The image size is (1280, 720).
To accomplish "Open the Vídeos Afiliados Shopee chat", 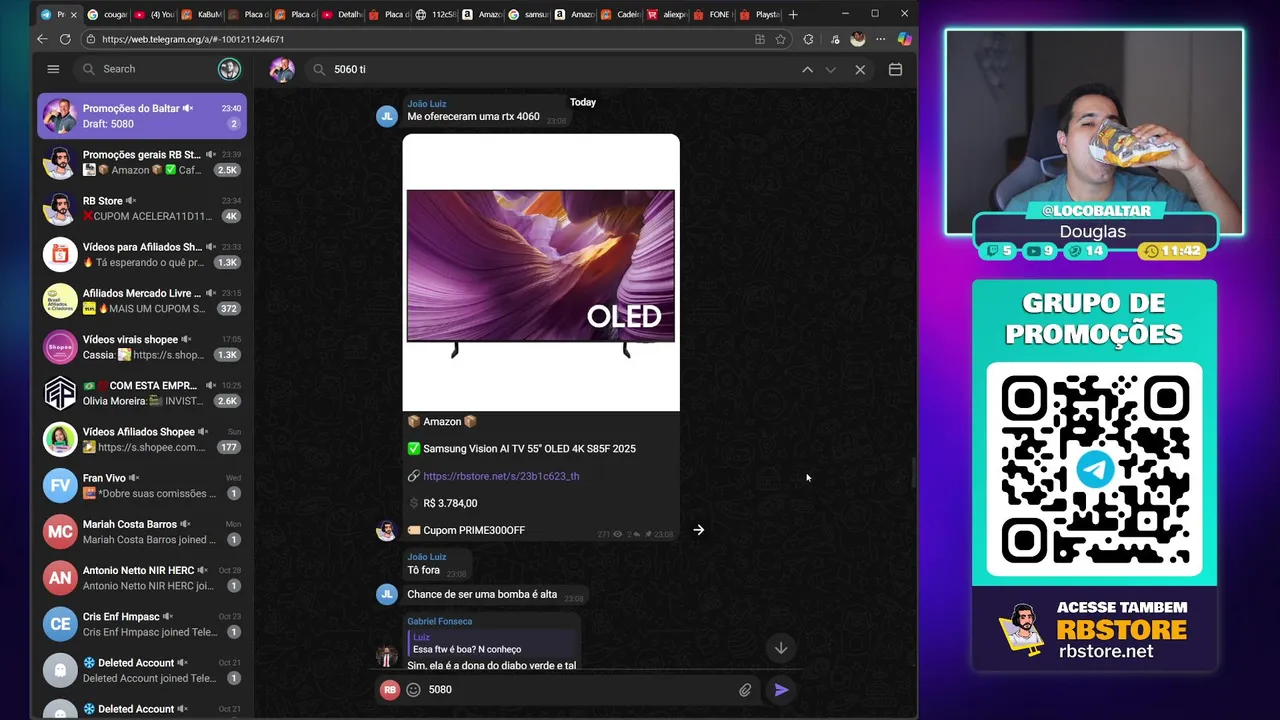I will point(142,439).
